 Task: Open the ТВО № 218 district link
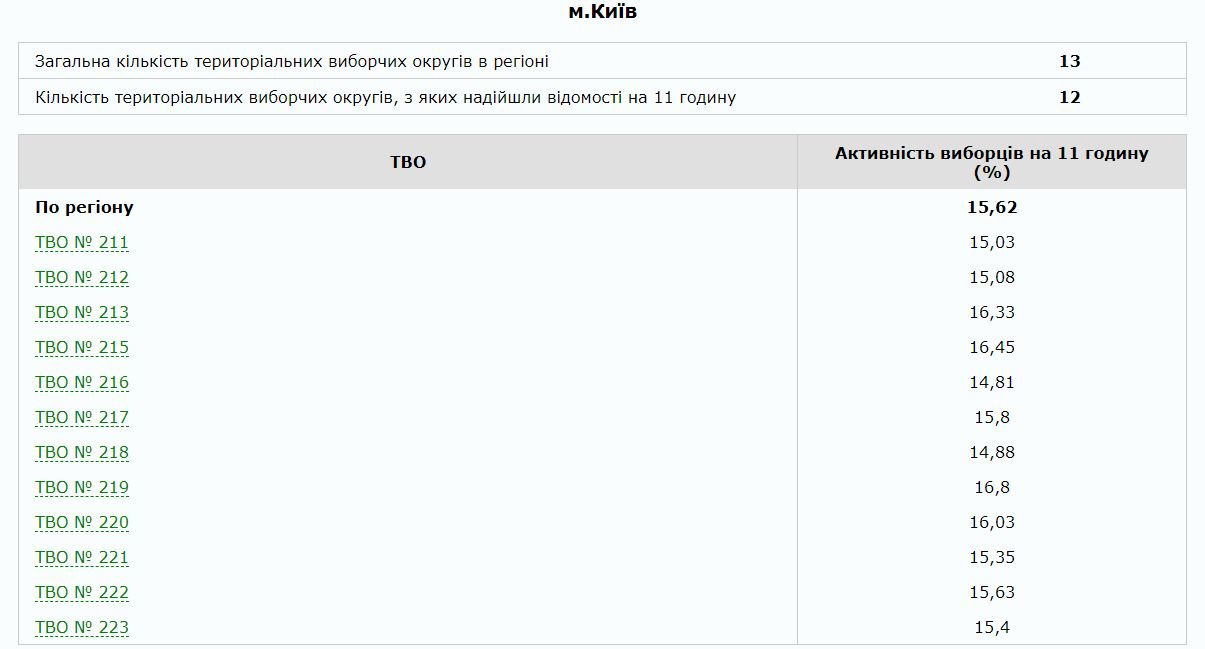point(83,452)
